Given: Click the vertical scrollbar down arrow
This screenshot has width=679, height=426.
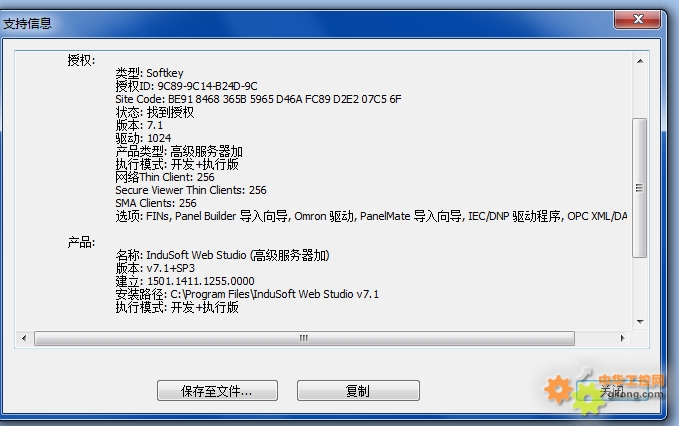Looking at the screenshot, I should [640, 322].
